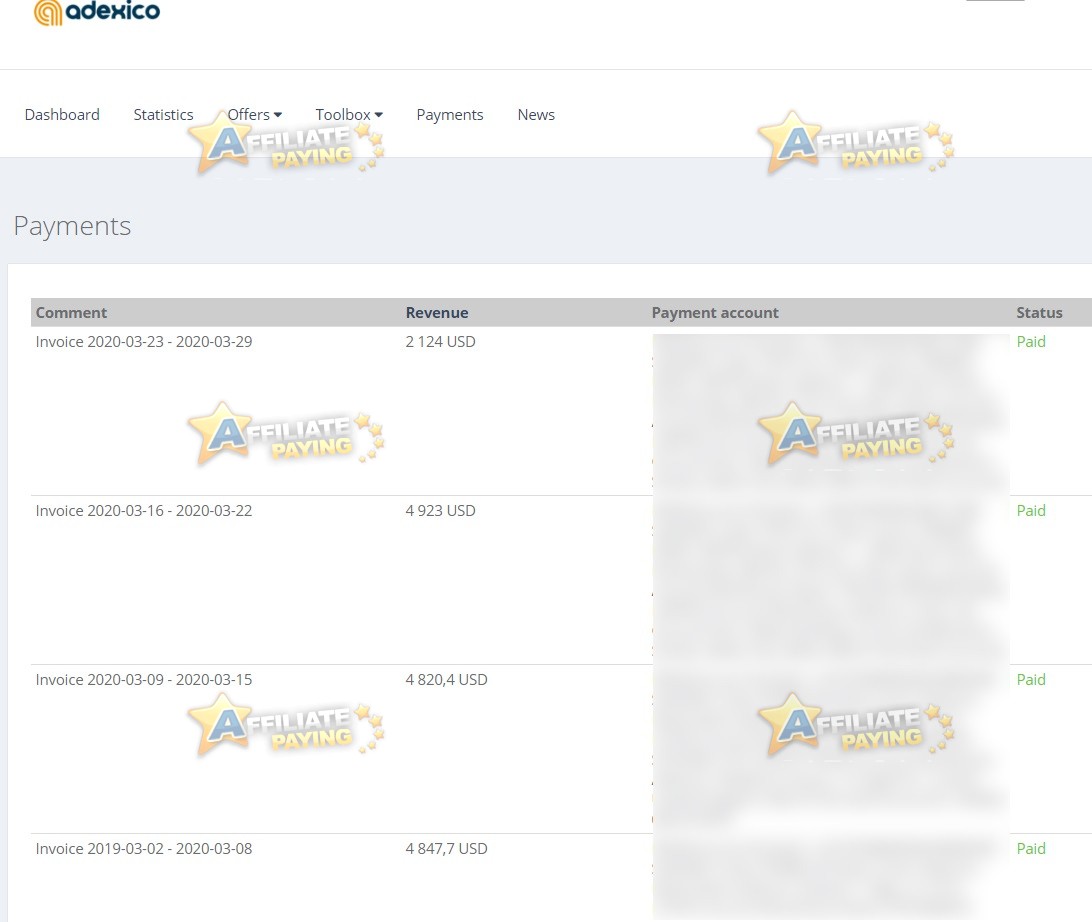Click the 4 820,4 USD revenue value
The width and height of the screenshot is (1092, 922).
[x=446, y=680]
